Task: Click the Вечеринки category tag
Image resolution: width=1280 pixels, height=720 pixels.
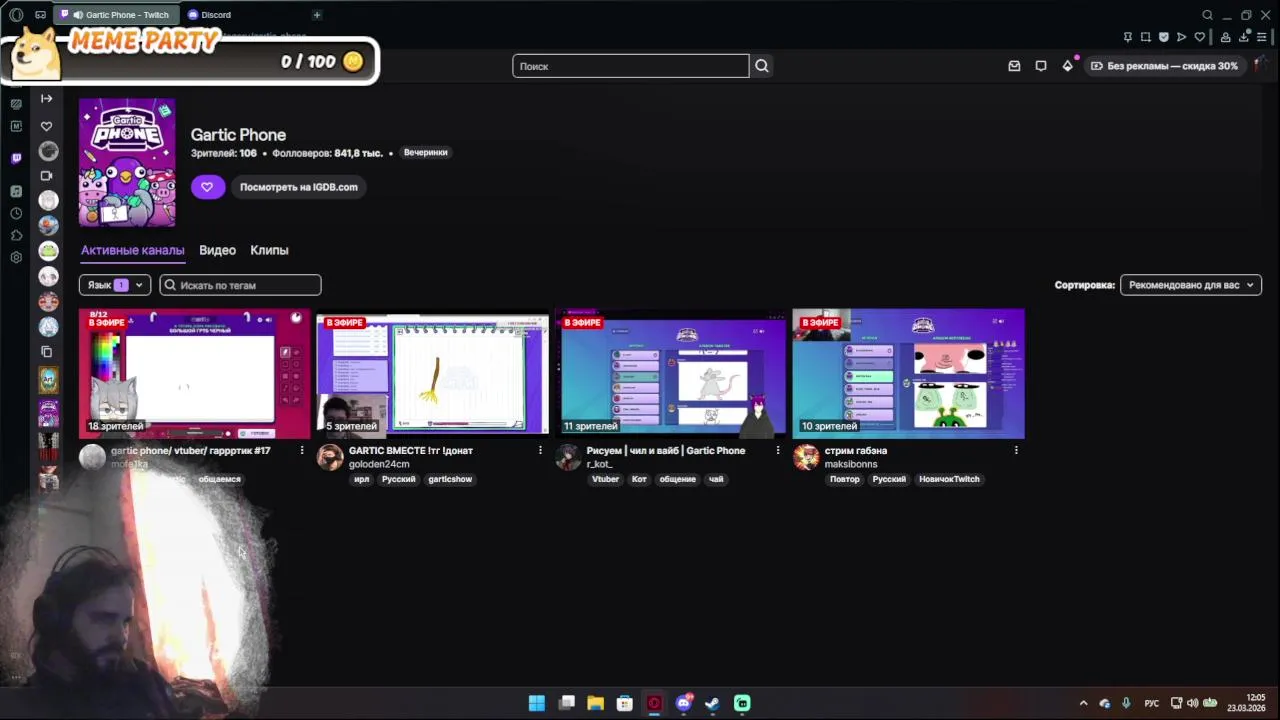Action: pos(426,153)
